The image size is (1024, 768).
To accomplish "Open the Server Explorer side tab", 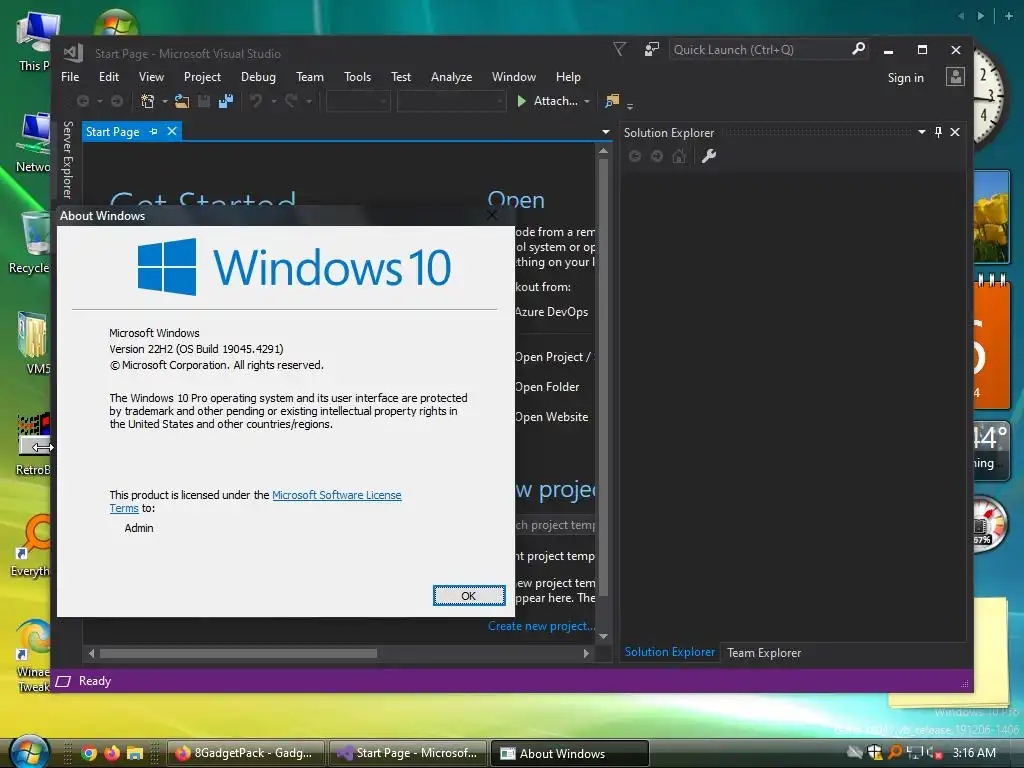I will click(67, 159).
